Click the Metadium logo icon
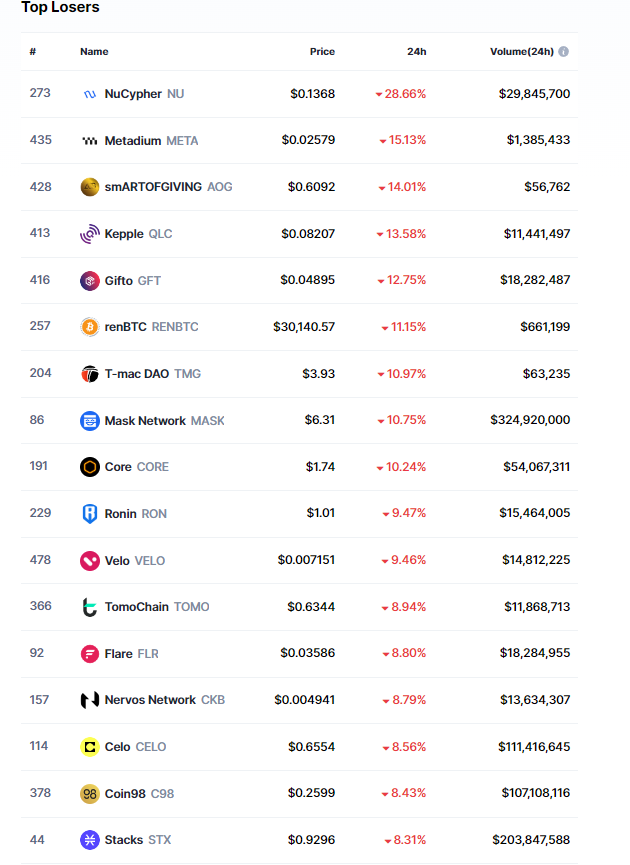The height and width of the screenshot is (865, 630). click(x=90, y=141)
